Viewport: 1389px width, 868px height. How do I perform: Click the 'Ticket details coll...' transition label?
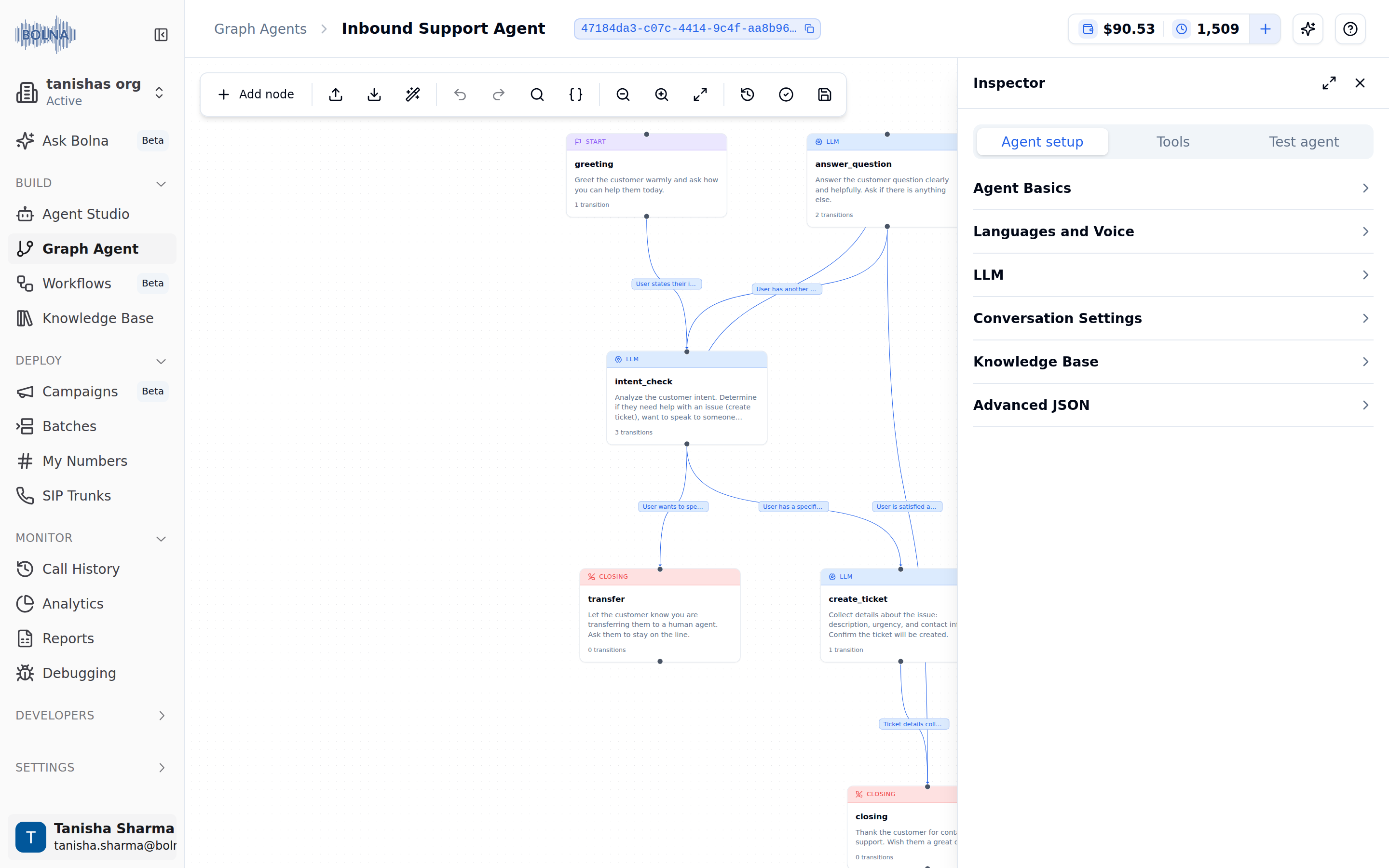pos(914,724)
